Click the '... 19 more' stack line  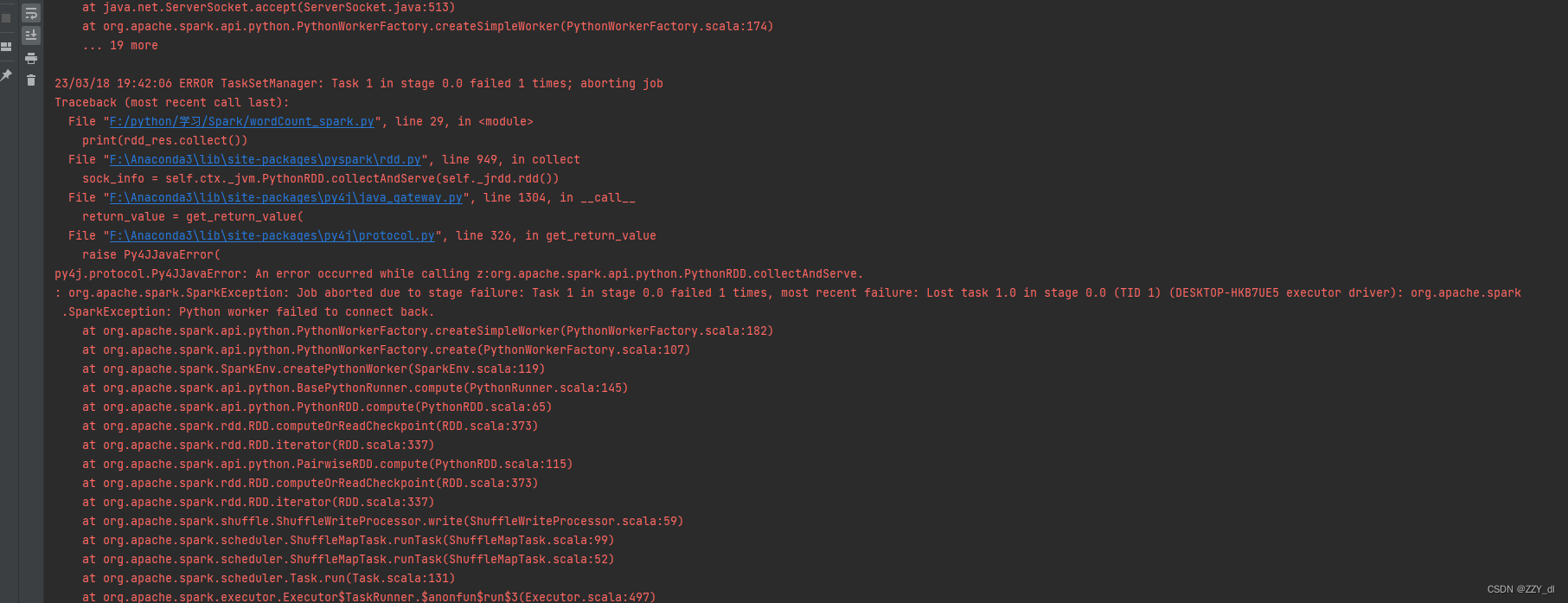(x=120, y=46)
